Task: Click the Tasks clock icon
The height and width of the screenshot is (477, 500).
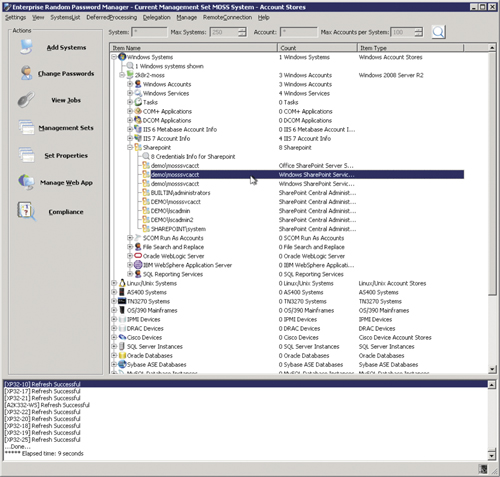Action: [138, 102]
